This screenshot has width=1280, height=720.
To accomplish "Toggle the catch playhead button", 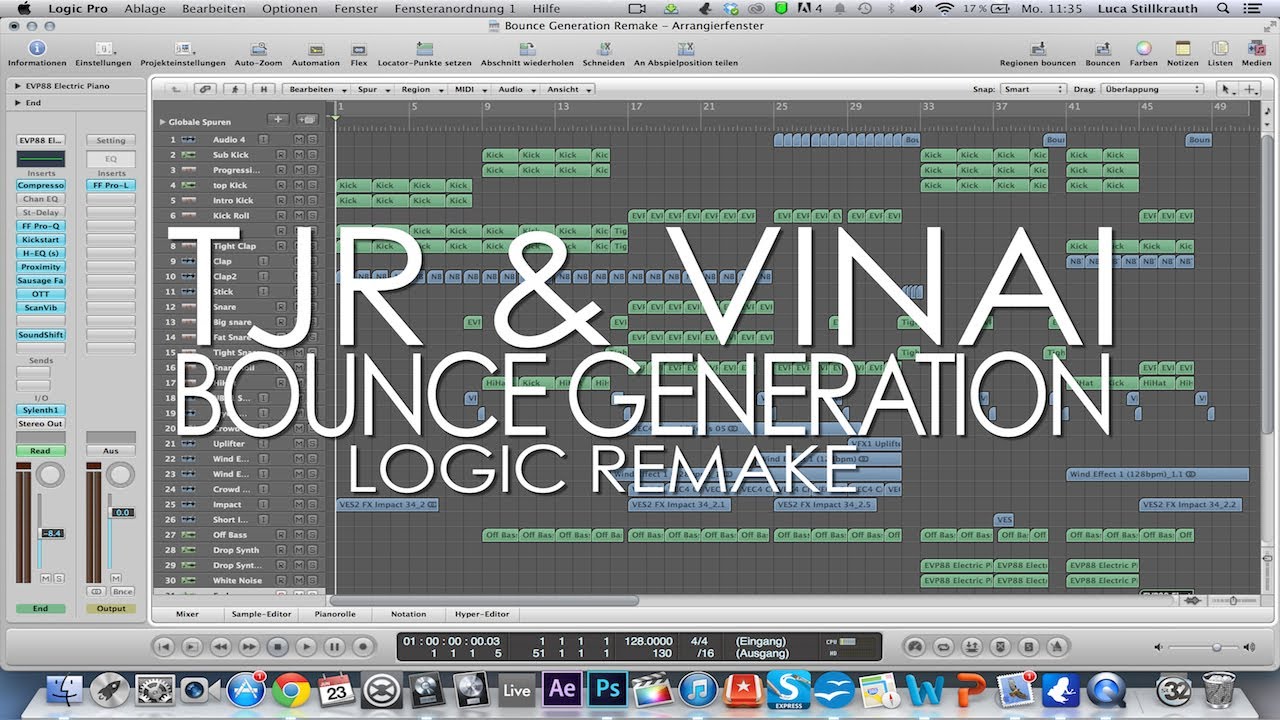I will [236, 89].
